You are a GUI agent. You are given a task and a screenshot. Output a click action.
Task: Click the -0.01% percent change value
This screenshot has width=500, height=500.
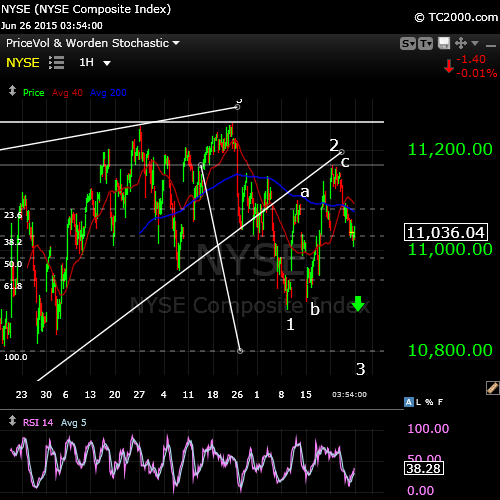[477, 73]
